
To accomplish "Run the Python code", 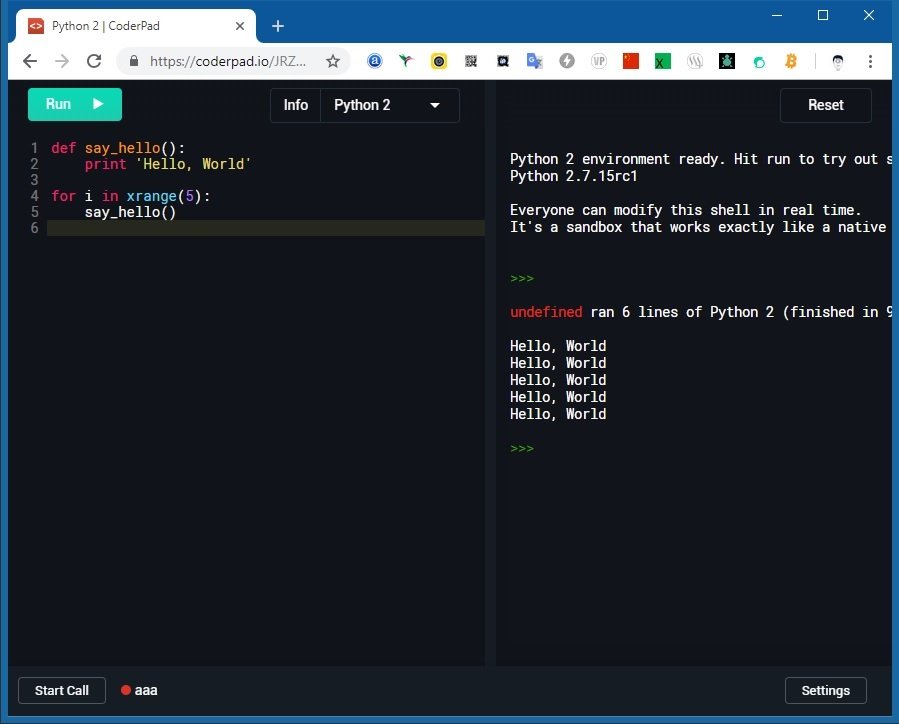I will coord(75,104).
